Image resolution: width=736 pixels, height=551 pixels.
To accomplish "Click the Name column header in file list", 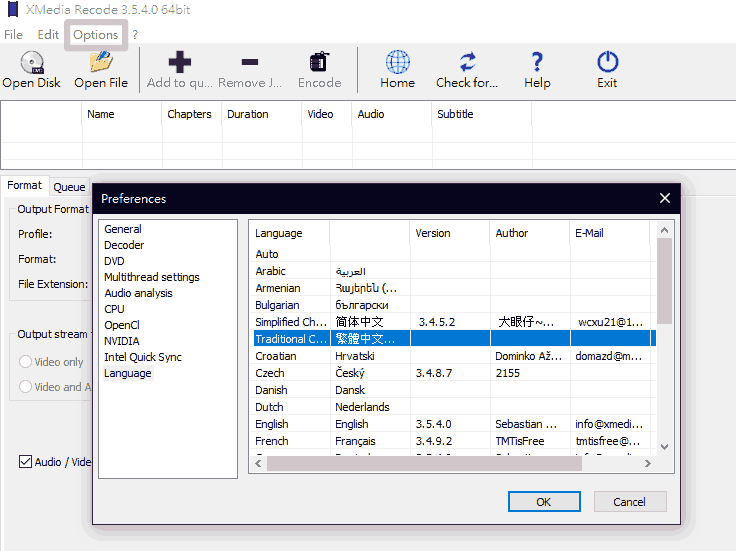I will [122, 114].
